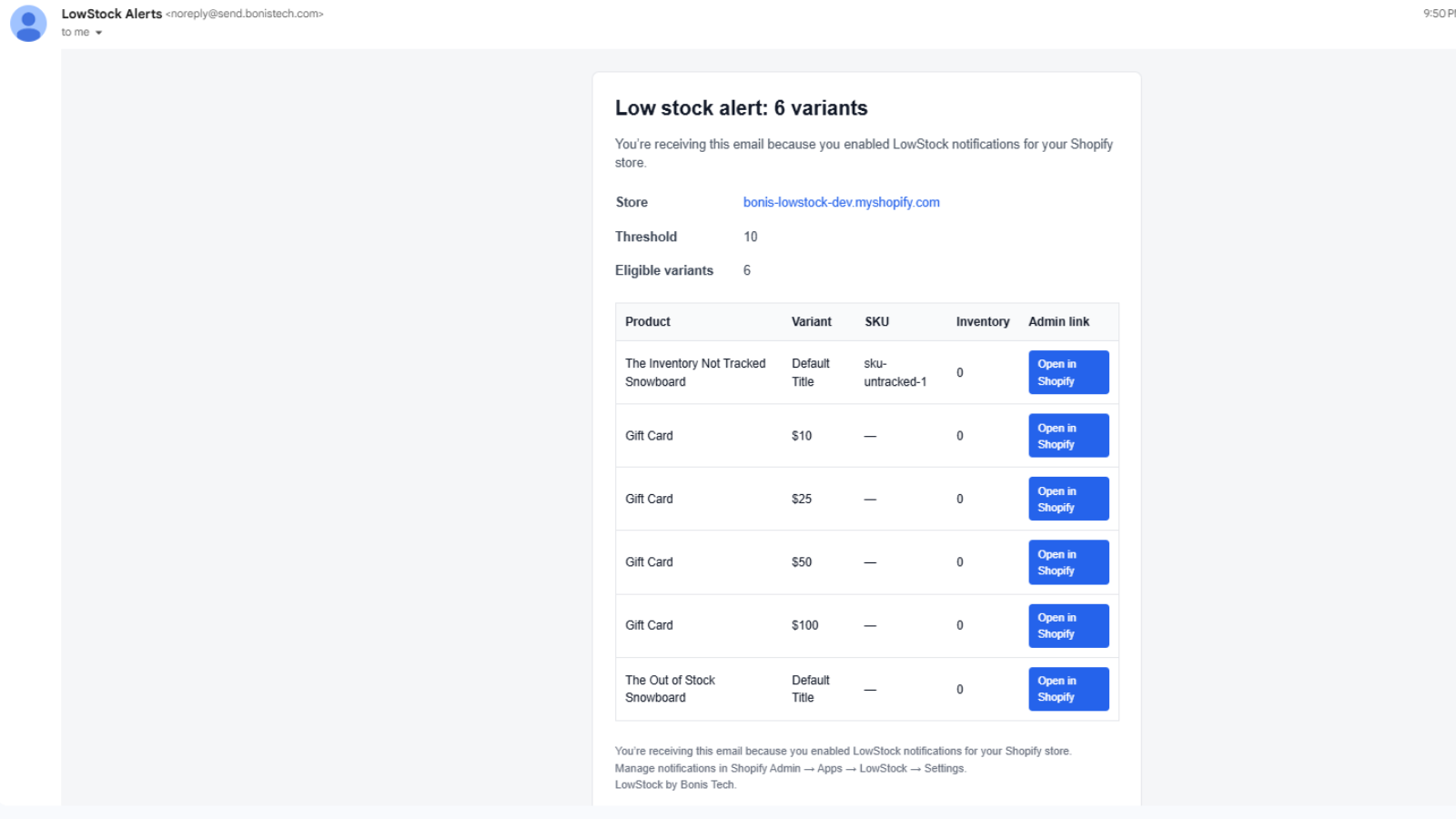This screenshot has width=1456, height=819.
Task: Click the 'LowStock by Bonis Tech' footer text
Action: coord(675,784)
